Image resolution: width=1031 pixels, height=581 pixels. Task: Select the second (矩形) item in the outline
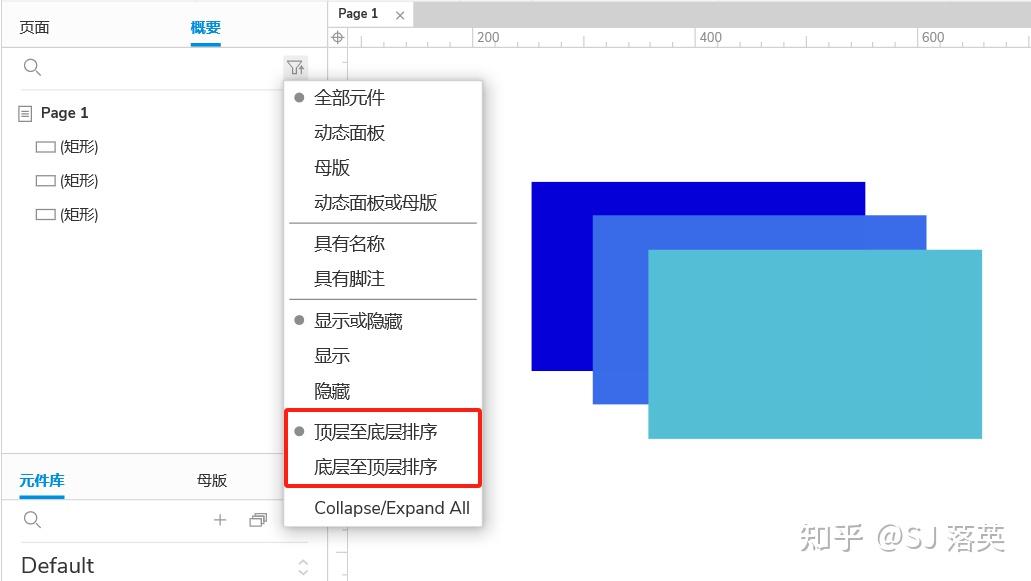click(79, 180)
